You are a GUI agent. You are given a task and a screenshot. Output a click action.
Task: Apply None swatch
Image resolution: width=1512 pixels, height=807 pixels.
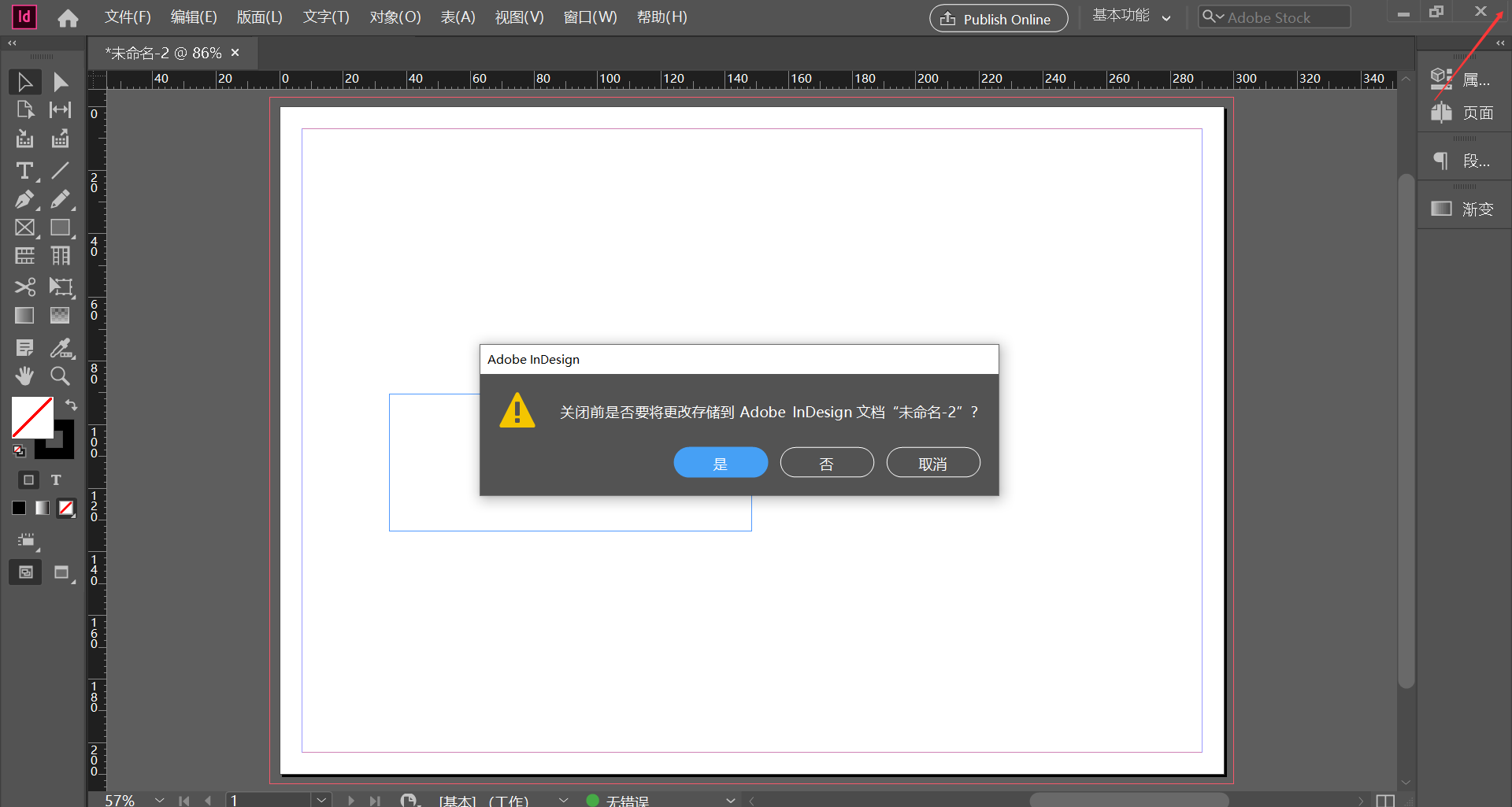67,508
